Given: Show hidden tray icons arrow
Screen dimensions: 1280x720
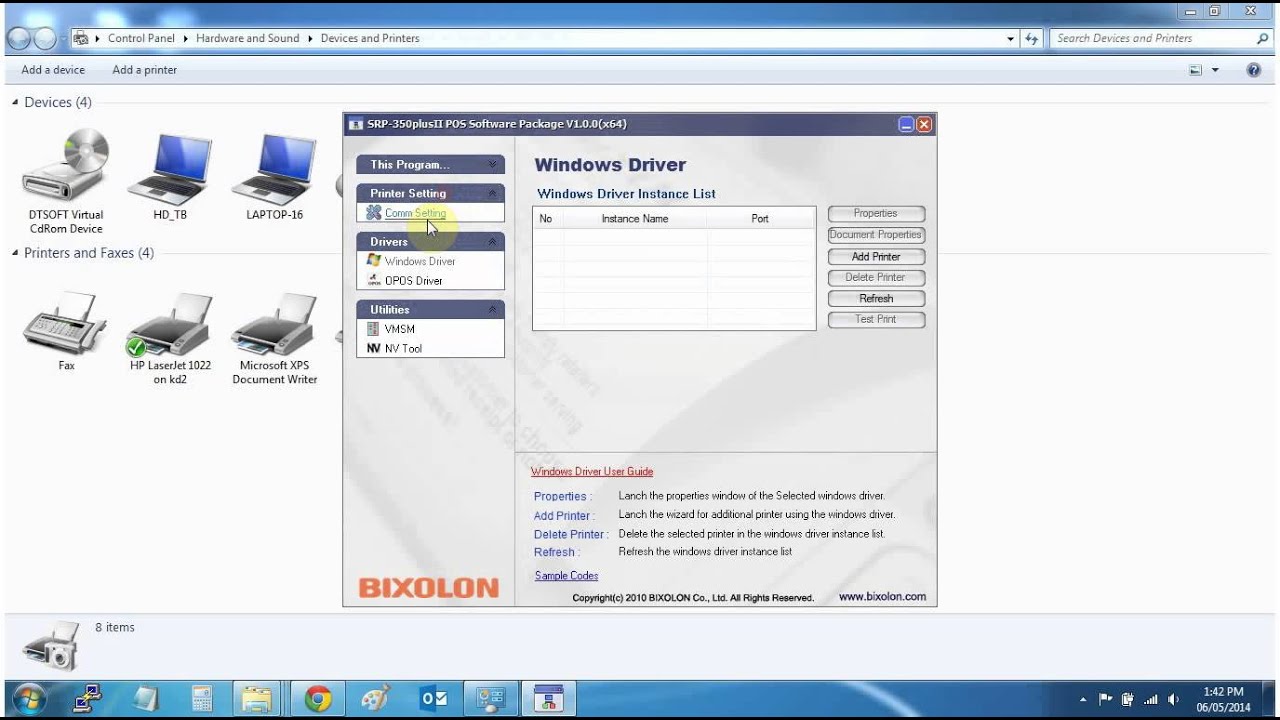Looking at the screenshot, I should (1083, 700).
